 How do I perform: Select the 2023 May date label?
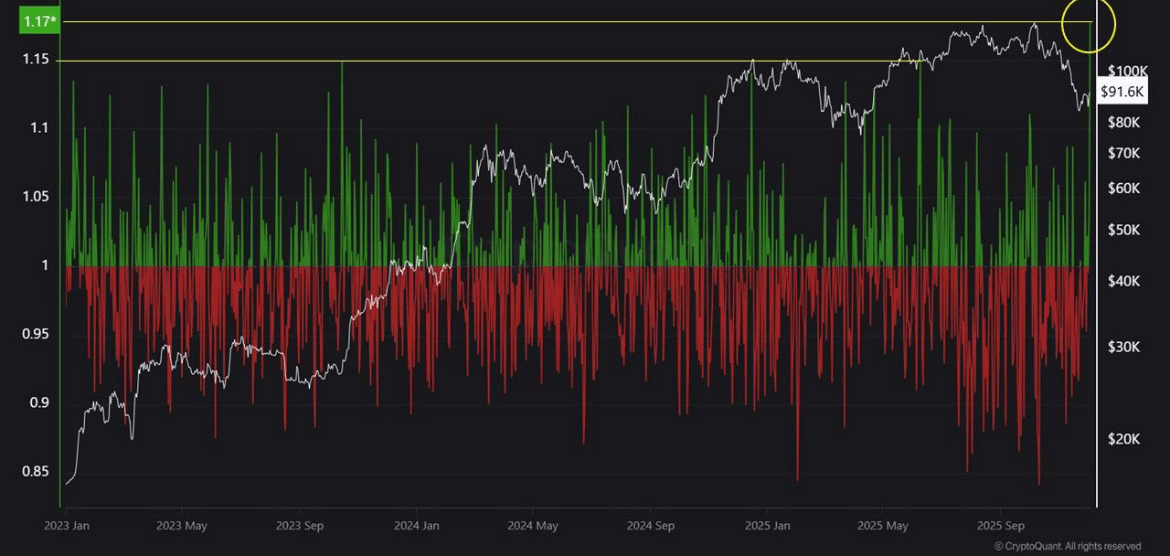[181, 525]
